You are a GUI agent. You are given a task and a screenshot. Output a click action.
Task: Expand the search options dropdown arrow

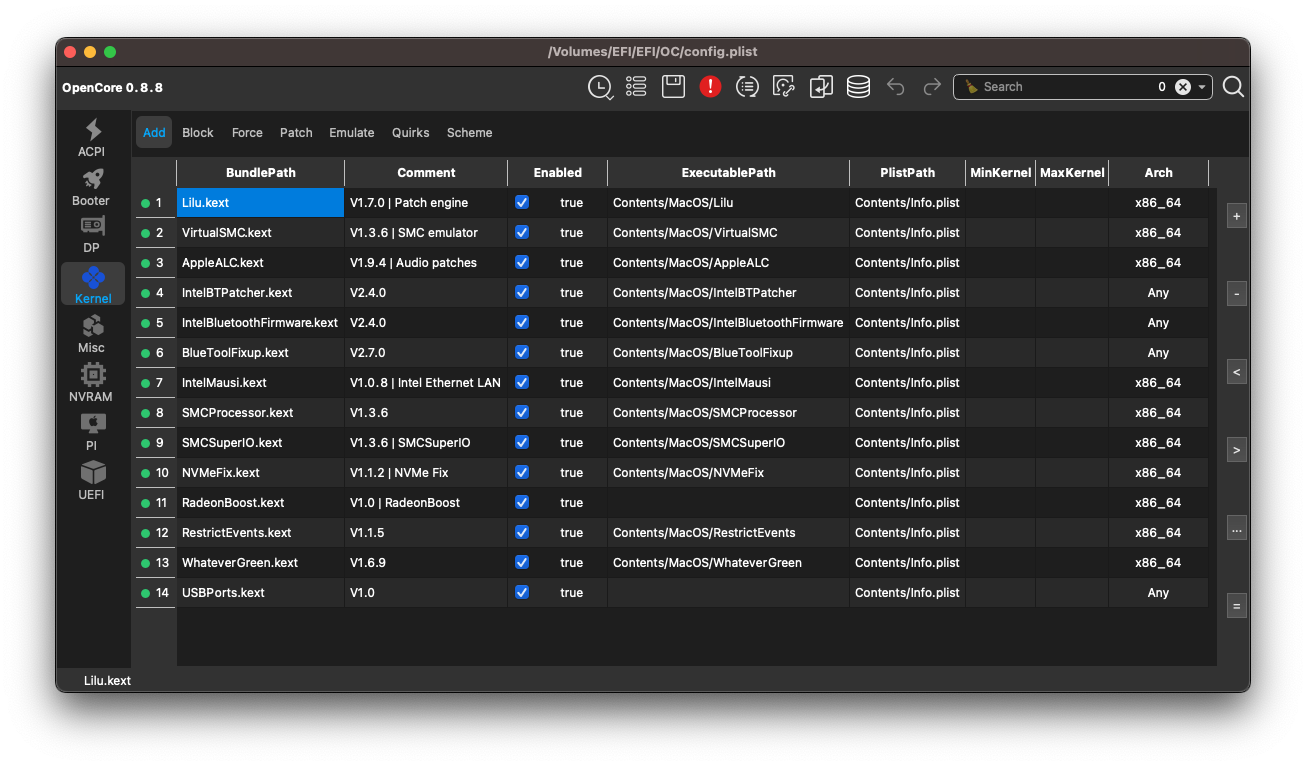1202,87
